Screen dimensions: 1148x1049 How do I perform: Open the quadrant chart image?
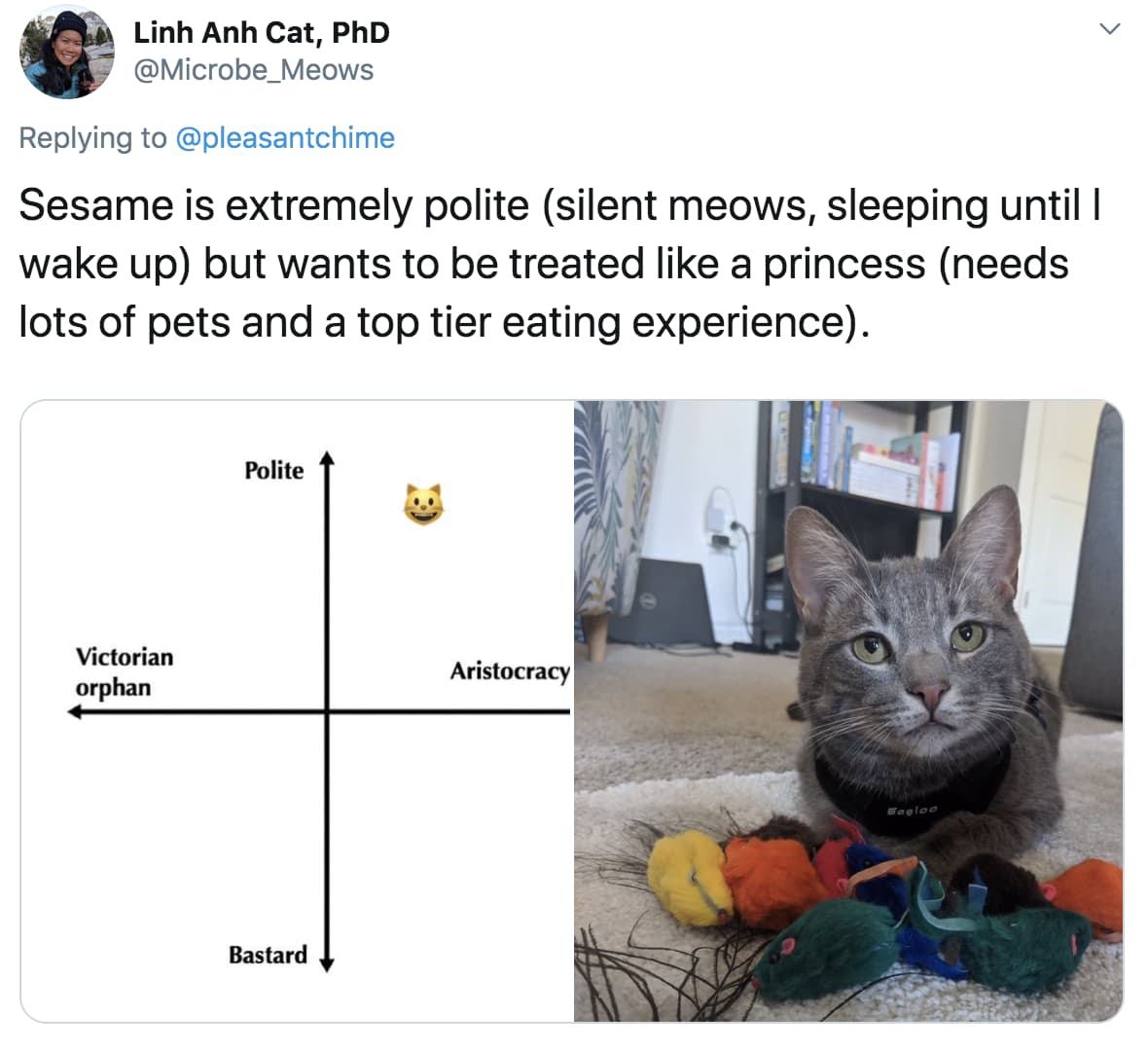pos(292,710)
